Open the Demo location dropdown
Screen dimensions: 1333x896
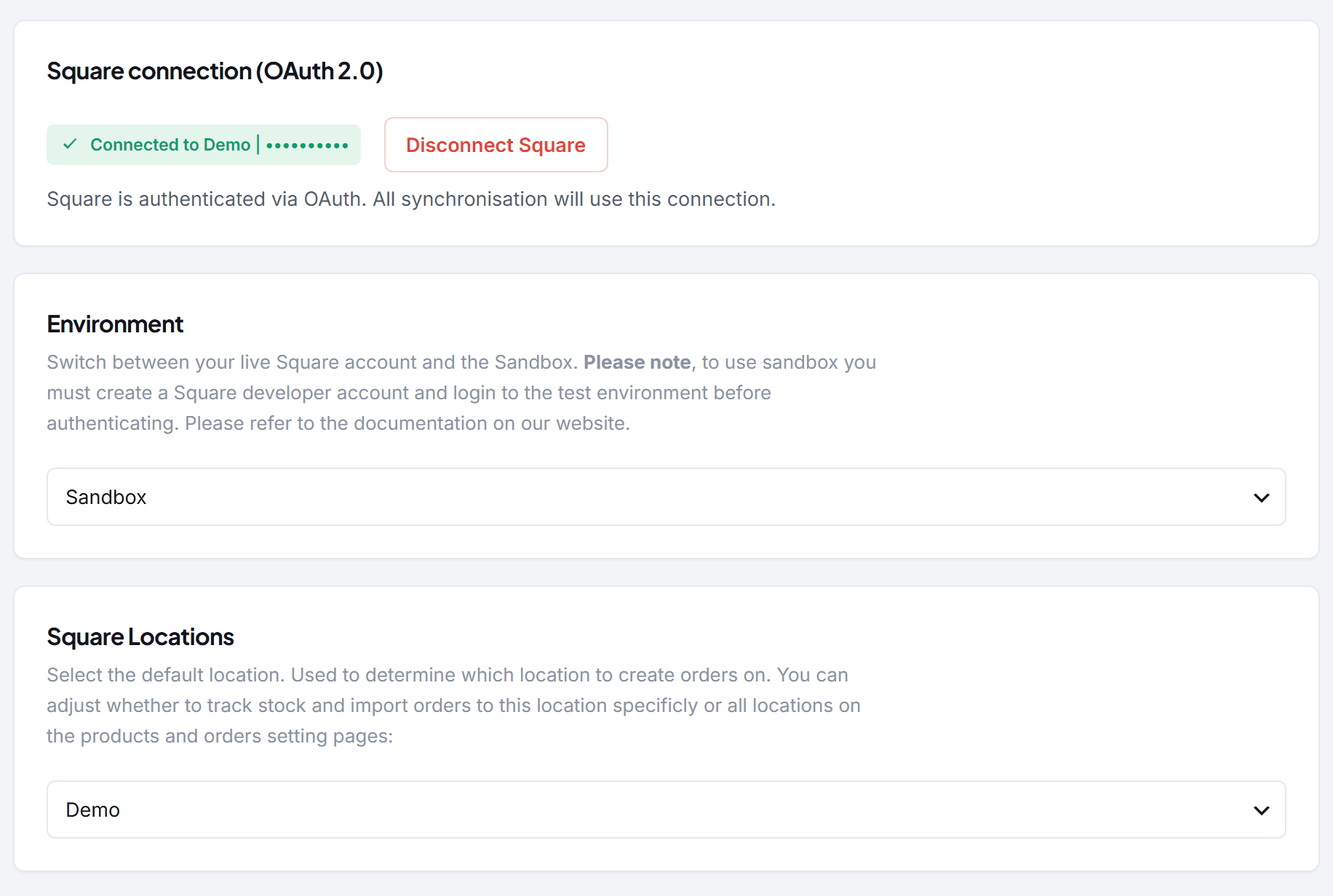[x=666, y=809]
